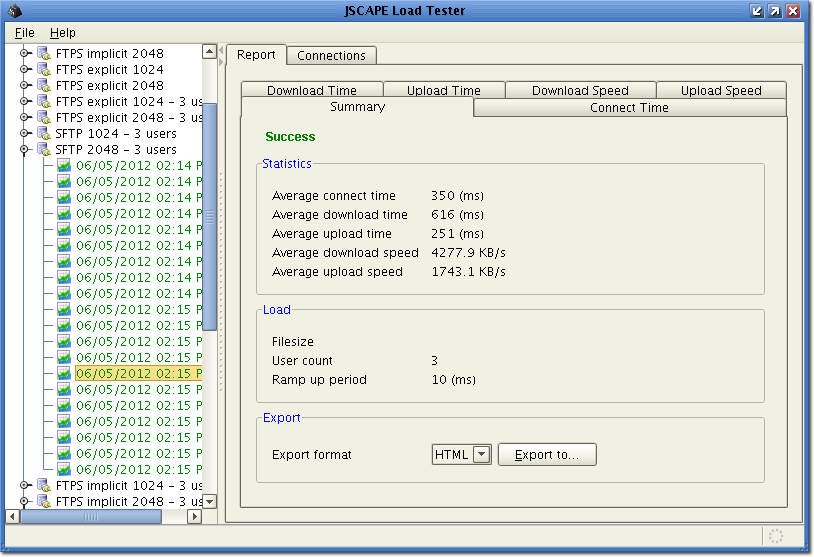Expand the FTPS implicit 2048 - 3 us node
This screenshot has height=557, width=814.
click(24, 501)
